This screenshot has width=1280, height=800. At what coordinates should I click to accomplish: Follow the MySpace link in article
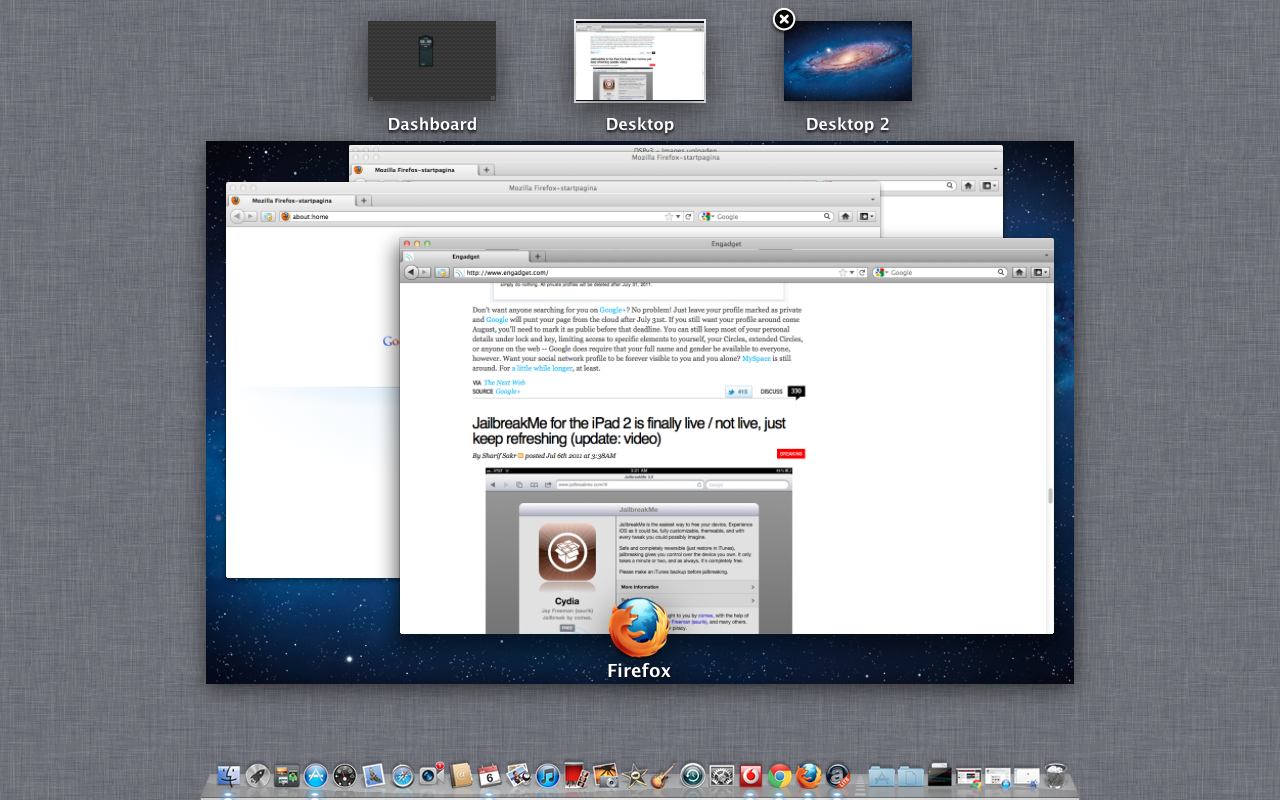756,358
